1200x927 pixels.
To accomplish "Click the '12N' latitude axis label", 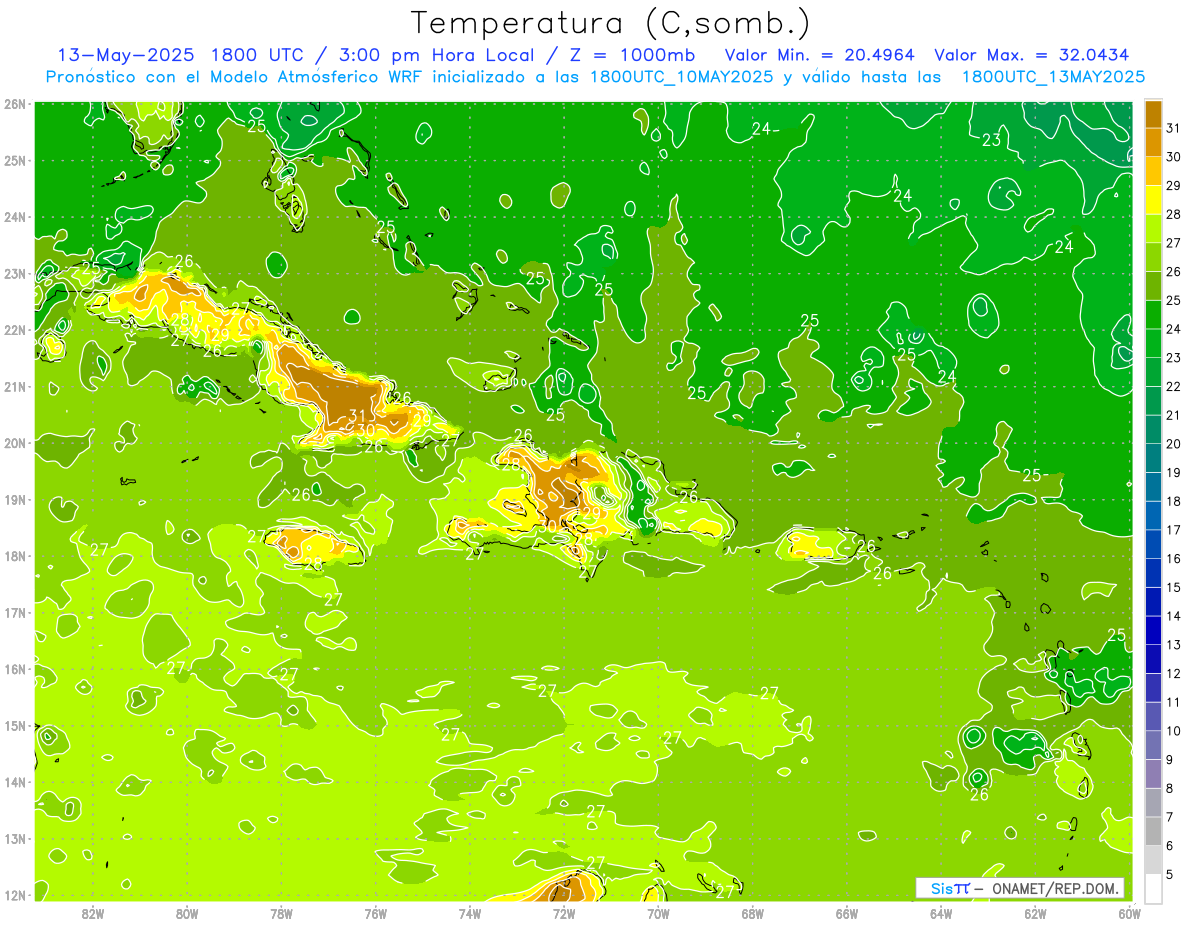I will [15, 895].
